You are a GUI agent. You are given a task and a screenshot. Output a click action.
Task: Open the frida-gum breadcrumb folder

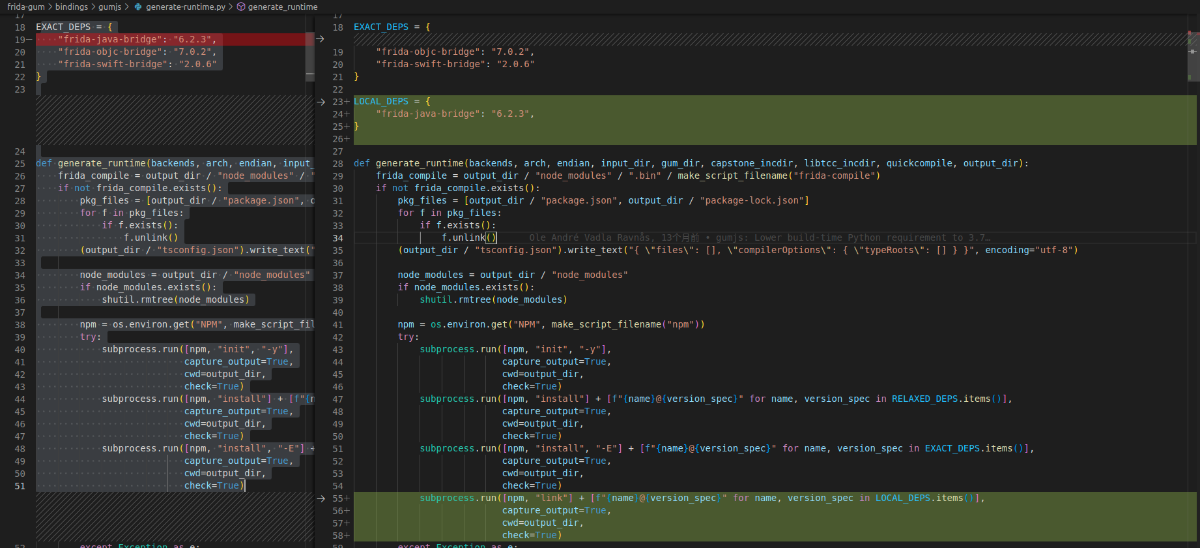coord(27,6)
